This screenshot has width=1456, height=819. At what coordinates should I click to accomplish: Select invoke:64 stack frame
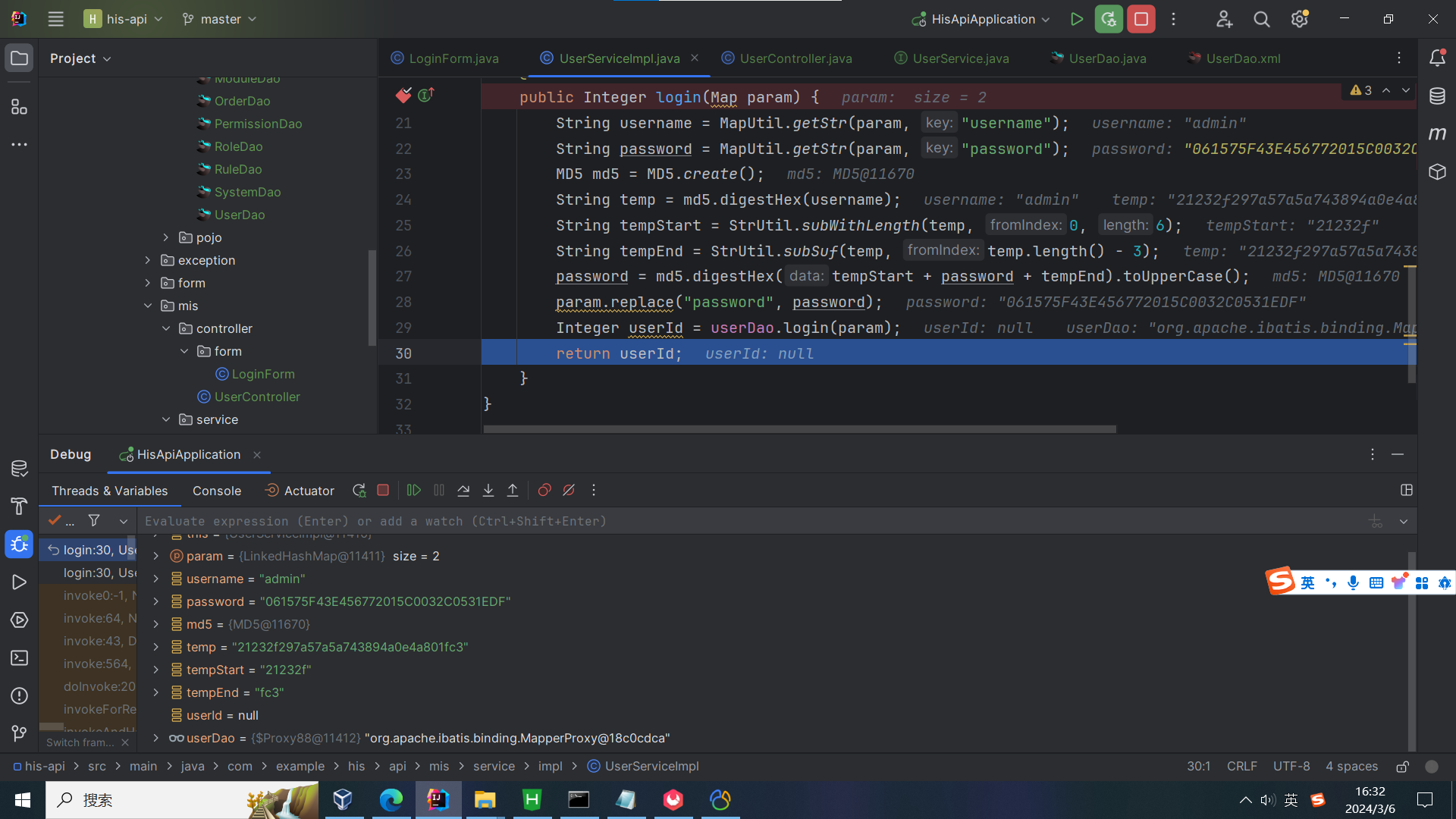[99, 618]
